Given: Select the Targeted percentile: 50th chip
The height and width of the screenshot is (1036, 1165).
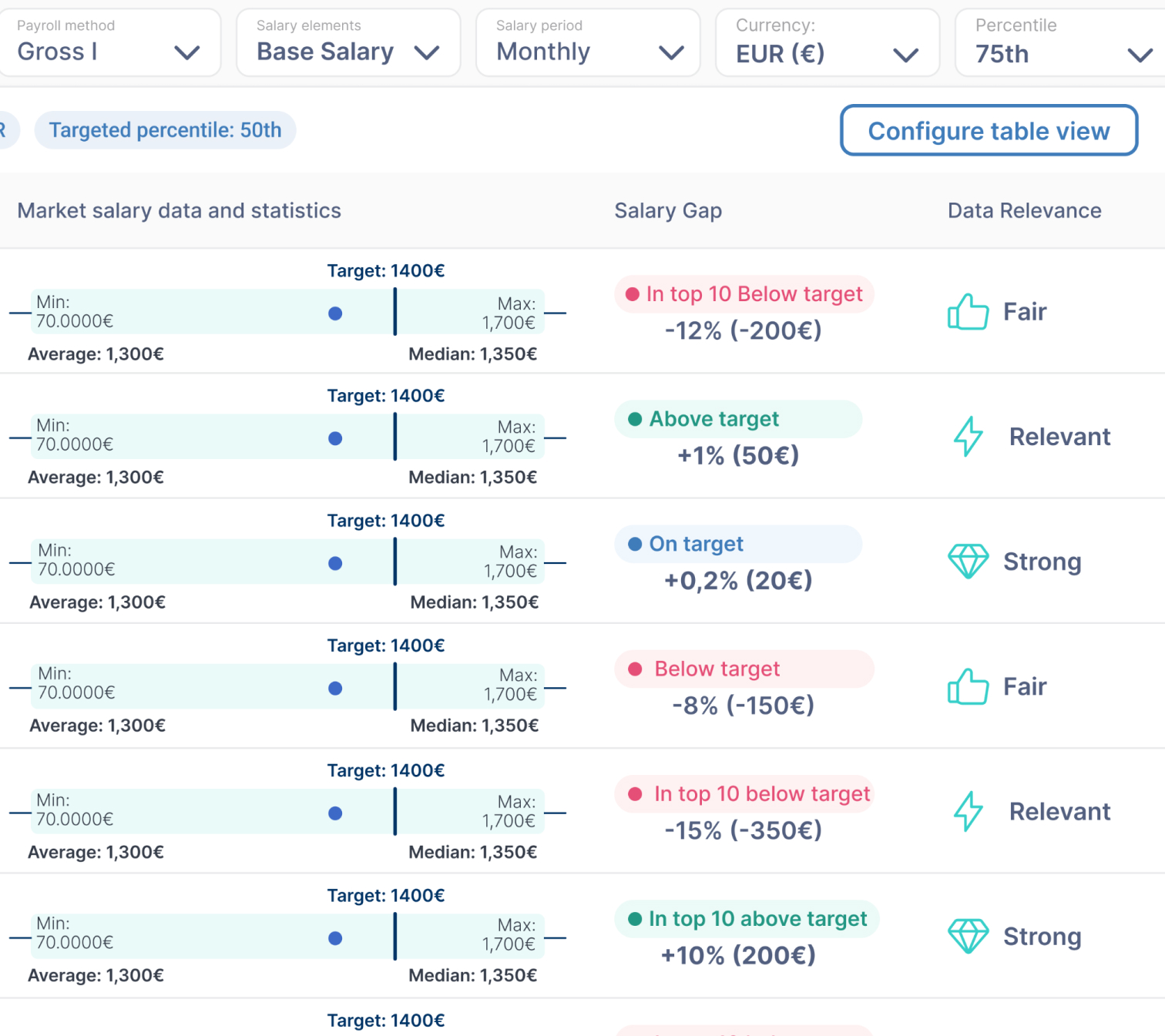Looking at the screenshot, I should click(165, 130).
